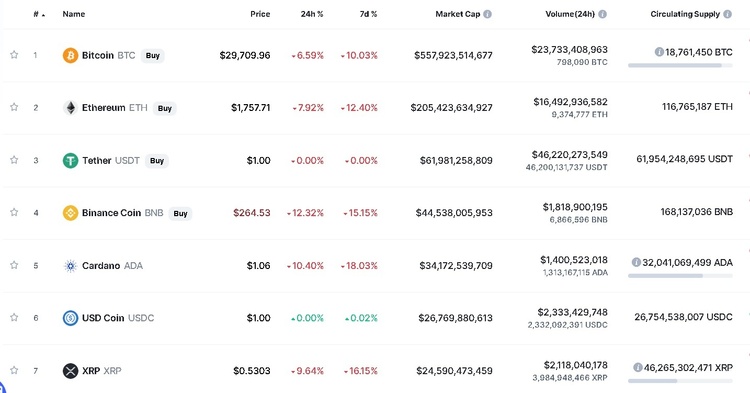The height and width of the screenshot is (393, 750).
Task: Open the Volume(24h) info icon
Action: tap(603, 14)
